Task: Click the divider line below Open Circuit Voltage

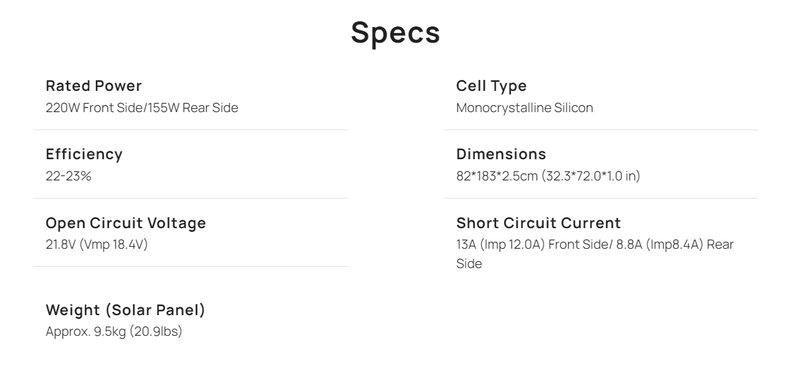Action: (191, 266)
